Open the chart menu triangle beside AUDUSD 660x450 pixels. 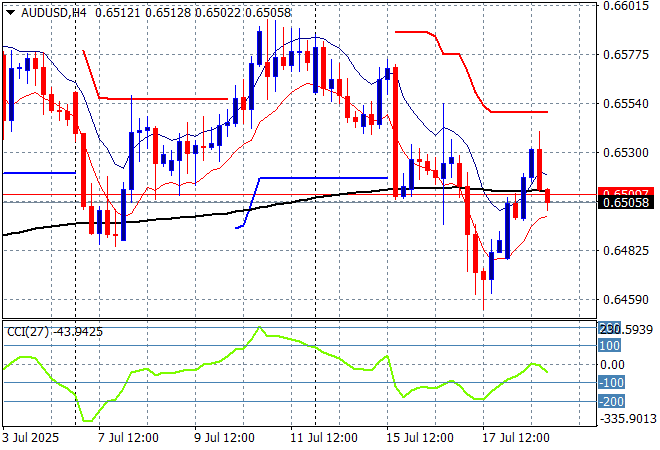(x=11, y=13)
